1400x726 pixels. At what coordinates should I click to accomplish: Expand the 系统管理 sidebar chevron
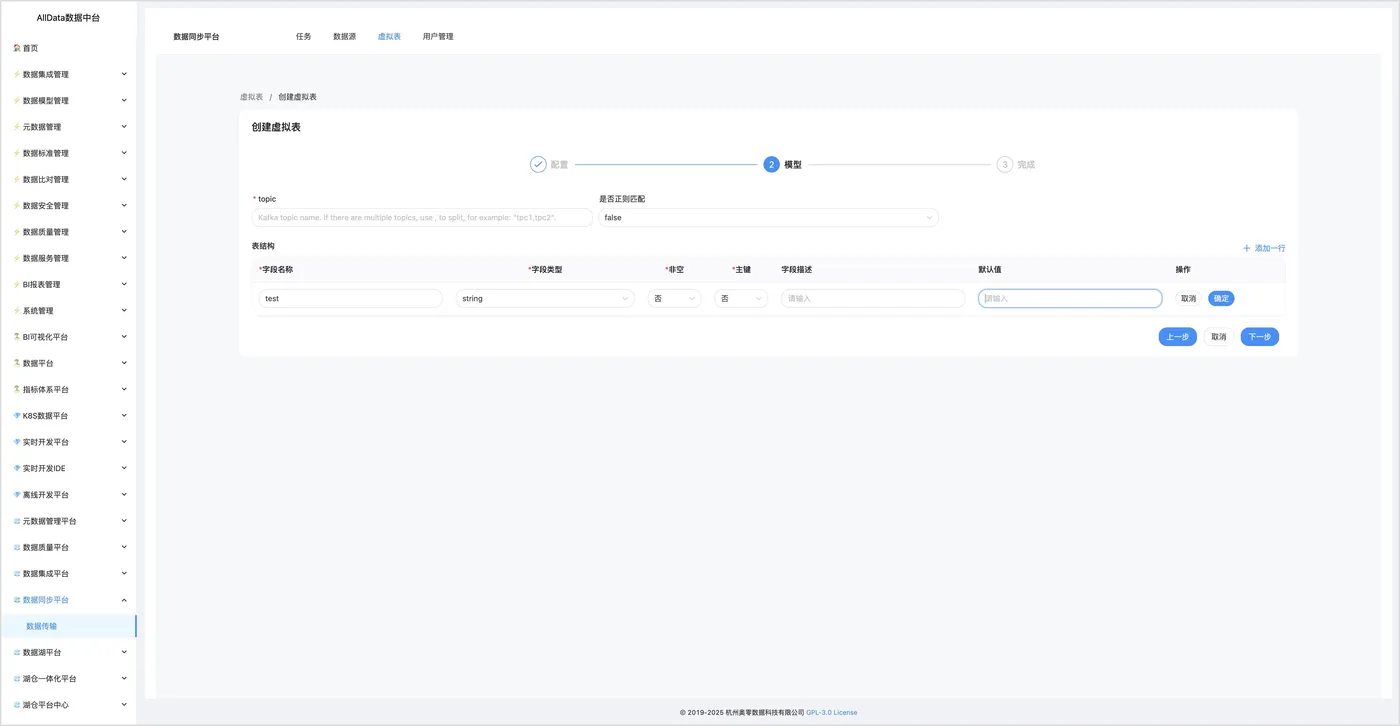(124, 311)
